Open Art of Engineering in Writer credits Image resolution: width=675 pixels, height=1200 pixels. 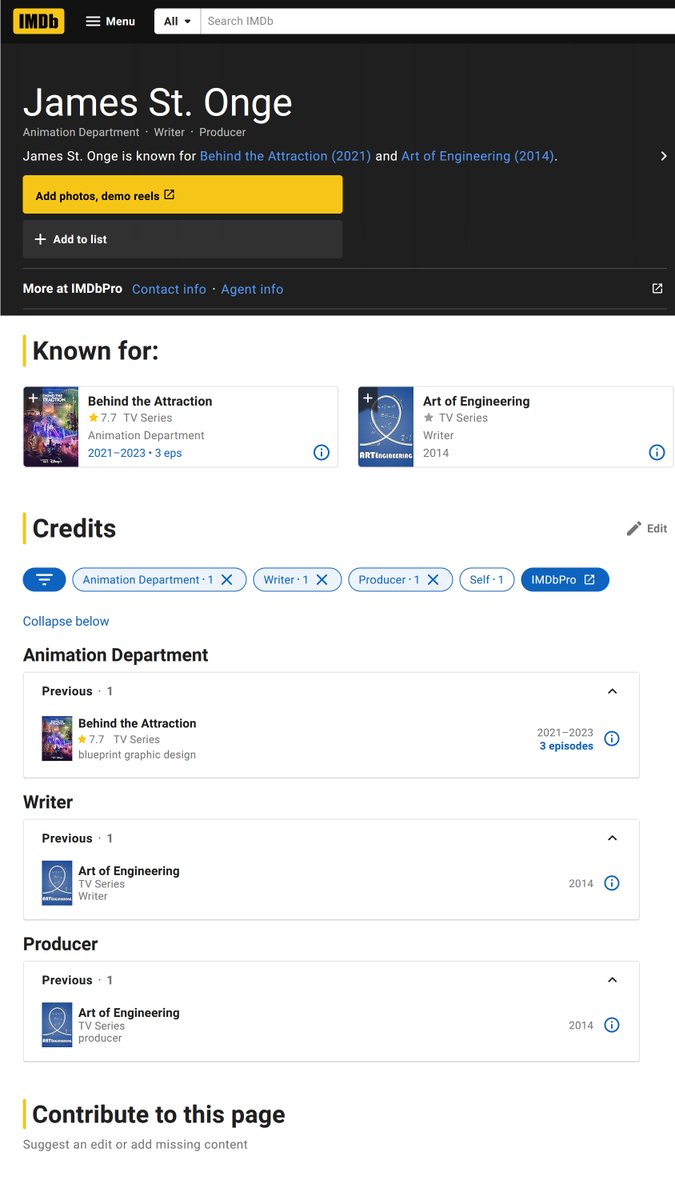pyautogui.click(x=129, y=870)
